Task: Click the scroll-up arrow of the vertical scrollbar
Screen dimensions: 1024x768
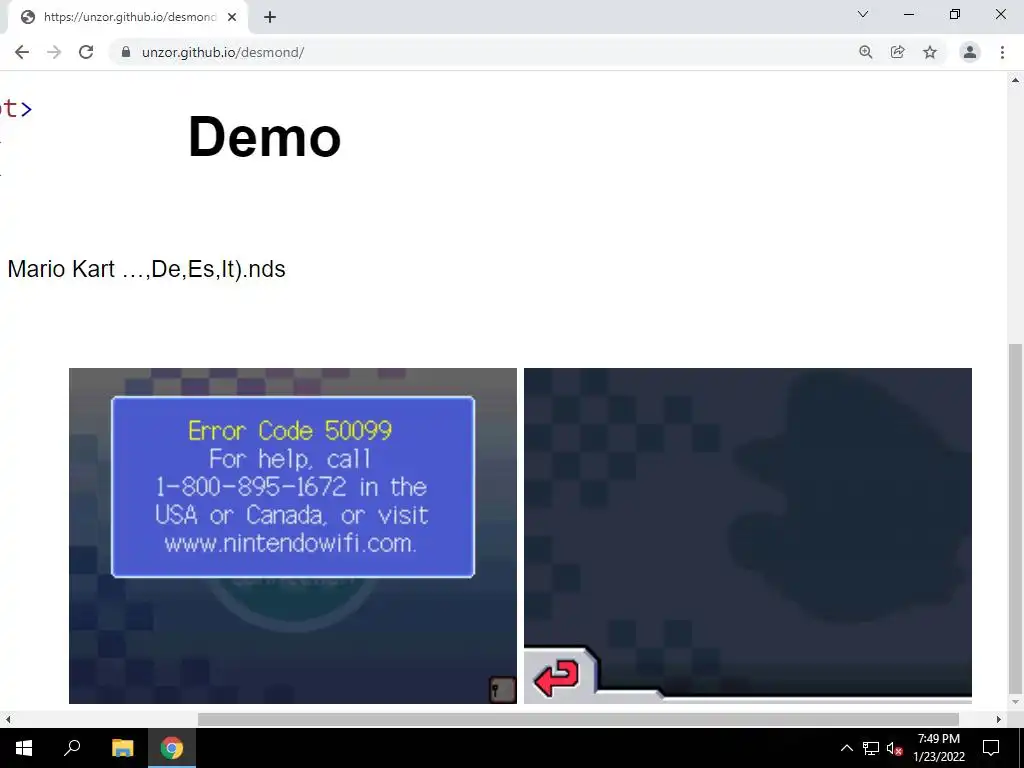Action: 1015,80
